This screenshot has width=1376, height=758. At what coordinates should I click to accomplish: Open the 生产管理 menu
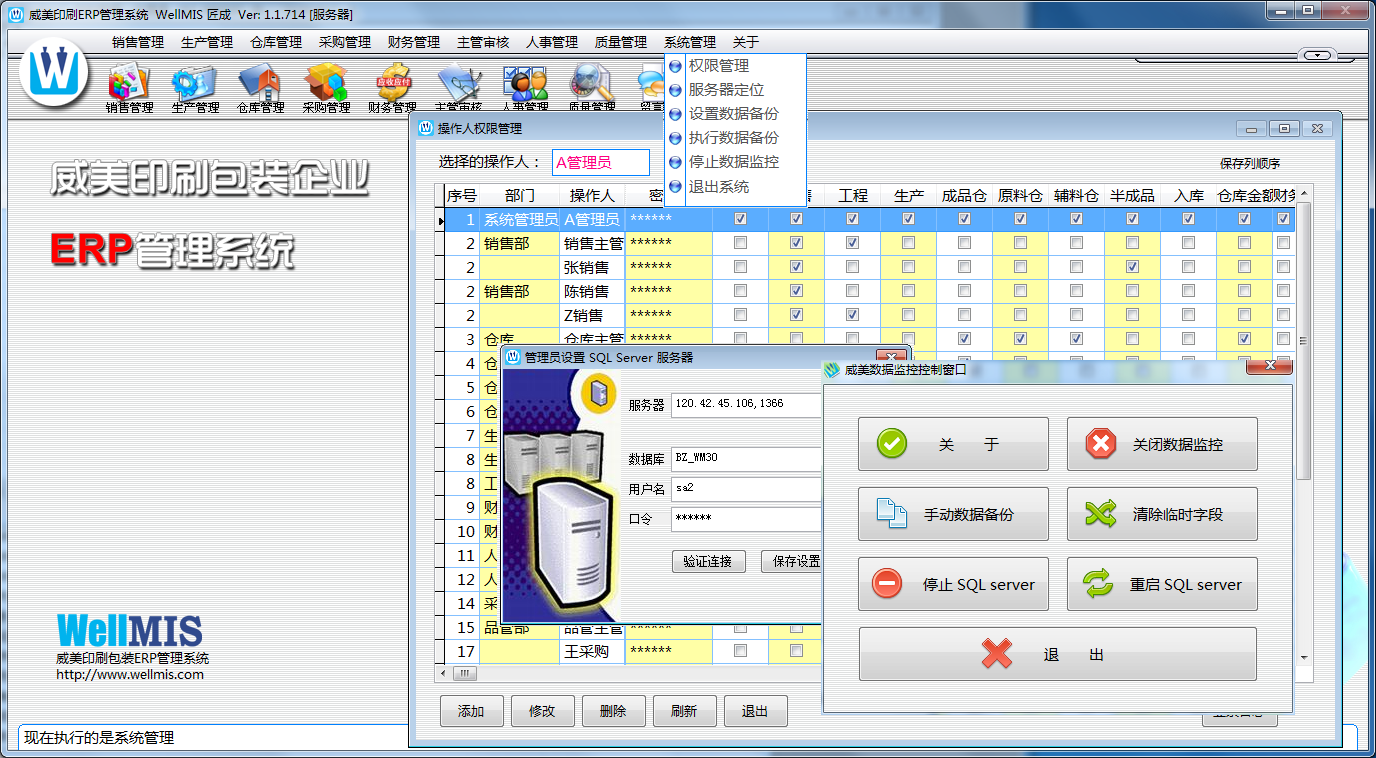coord(207,42)
